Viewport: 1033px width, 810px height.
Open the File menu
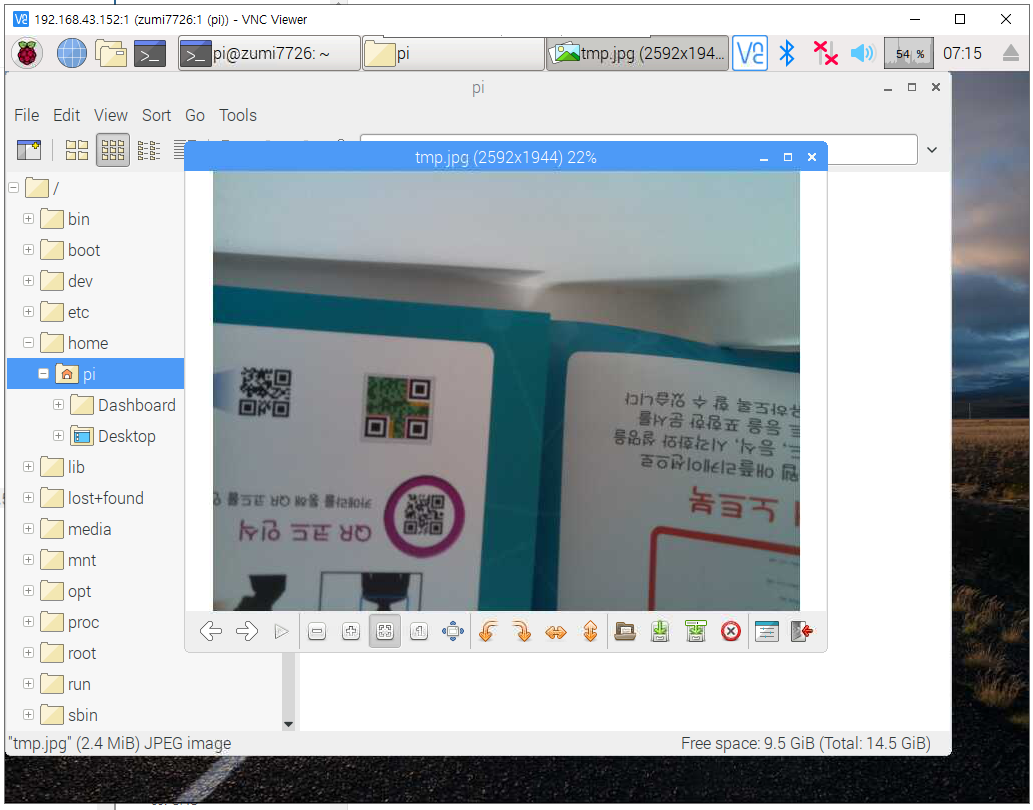tap(26, 115)
